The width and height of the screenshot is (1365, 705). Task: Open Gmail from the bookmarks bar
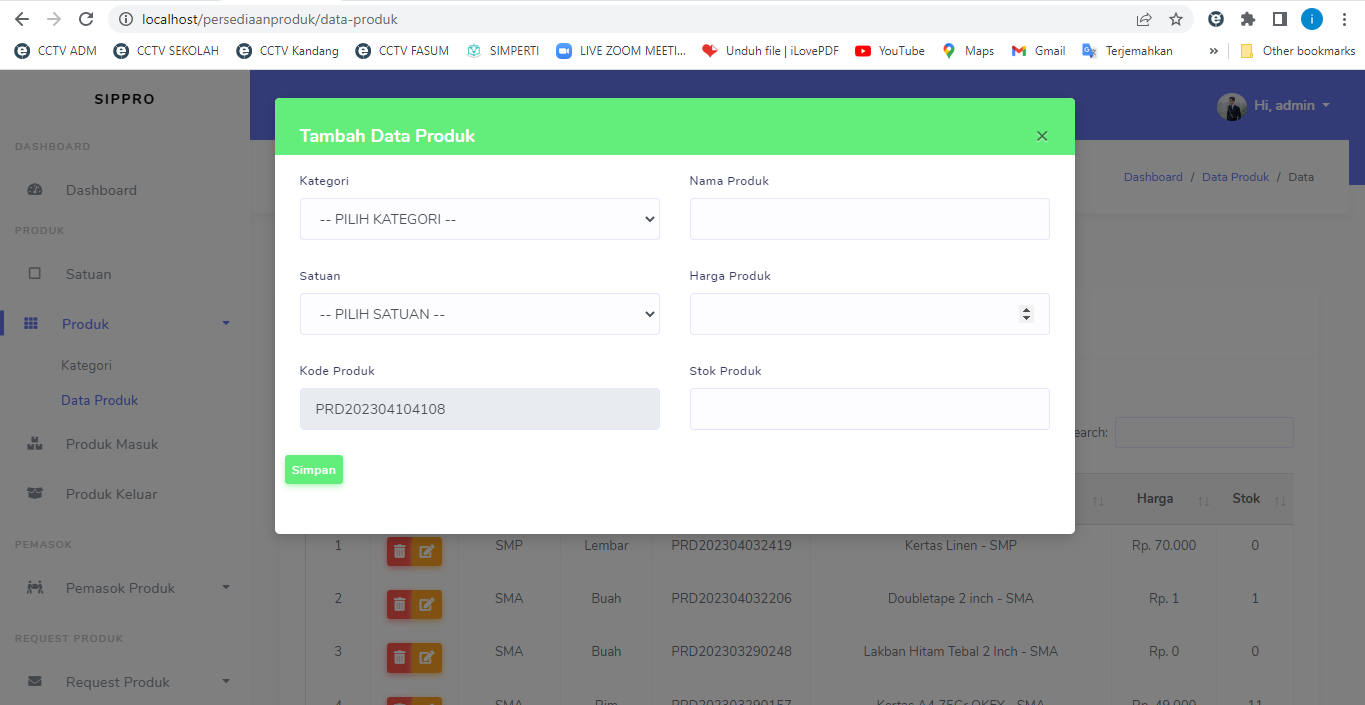[1037, 50]
